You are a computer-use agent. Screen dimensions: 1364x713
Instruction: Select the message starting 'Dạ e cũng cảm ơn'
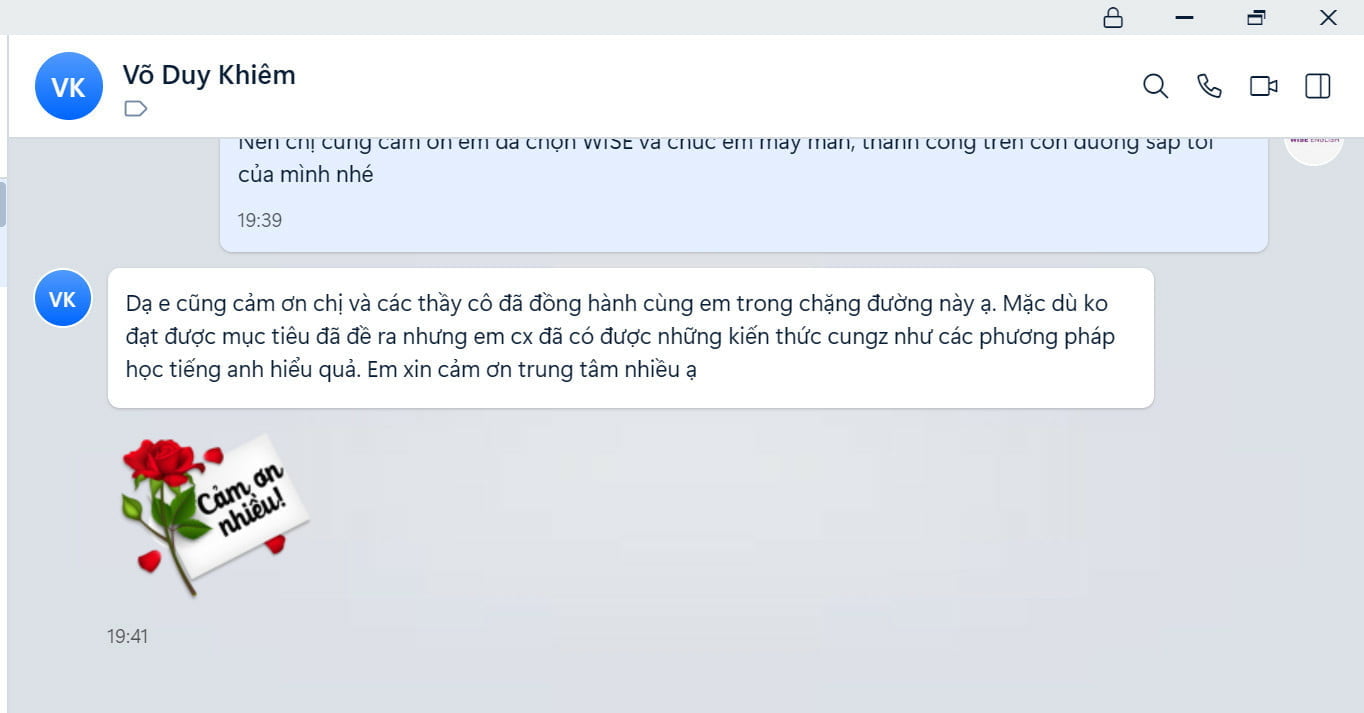coord(630,337)
